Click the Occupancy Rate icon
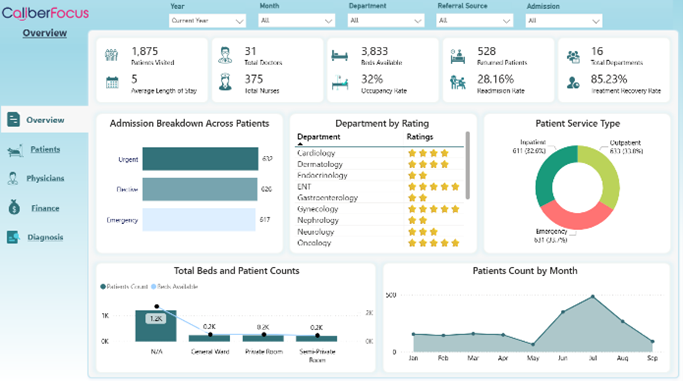 pos(340,82)
